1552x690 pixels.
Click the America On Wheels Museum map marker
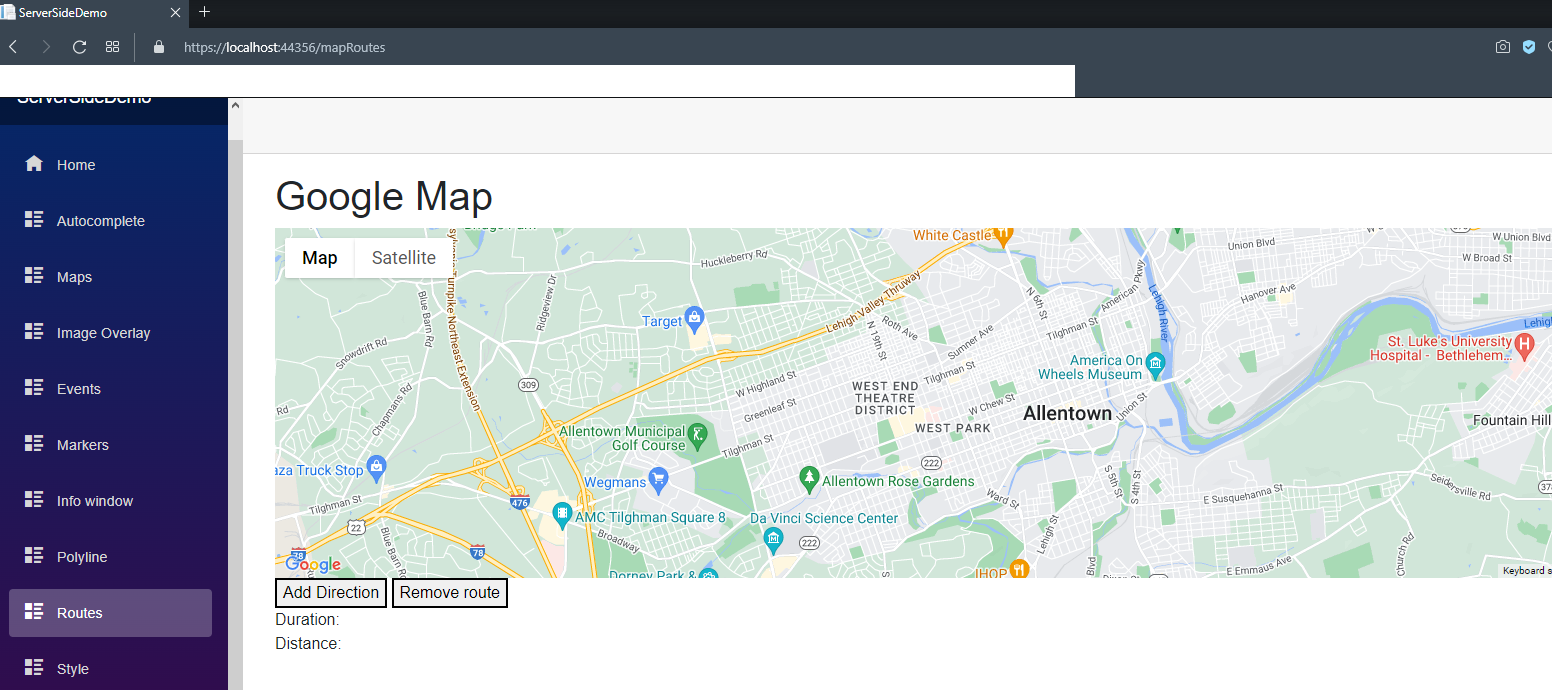click(1156, 364)
